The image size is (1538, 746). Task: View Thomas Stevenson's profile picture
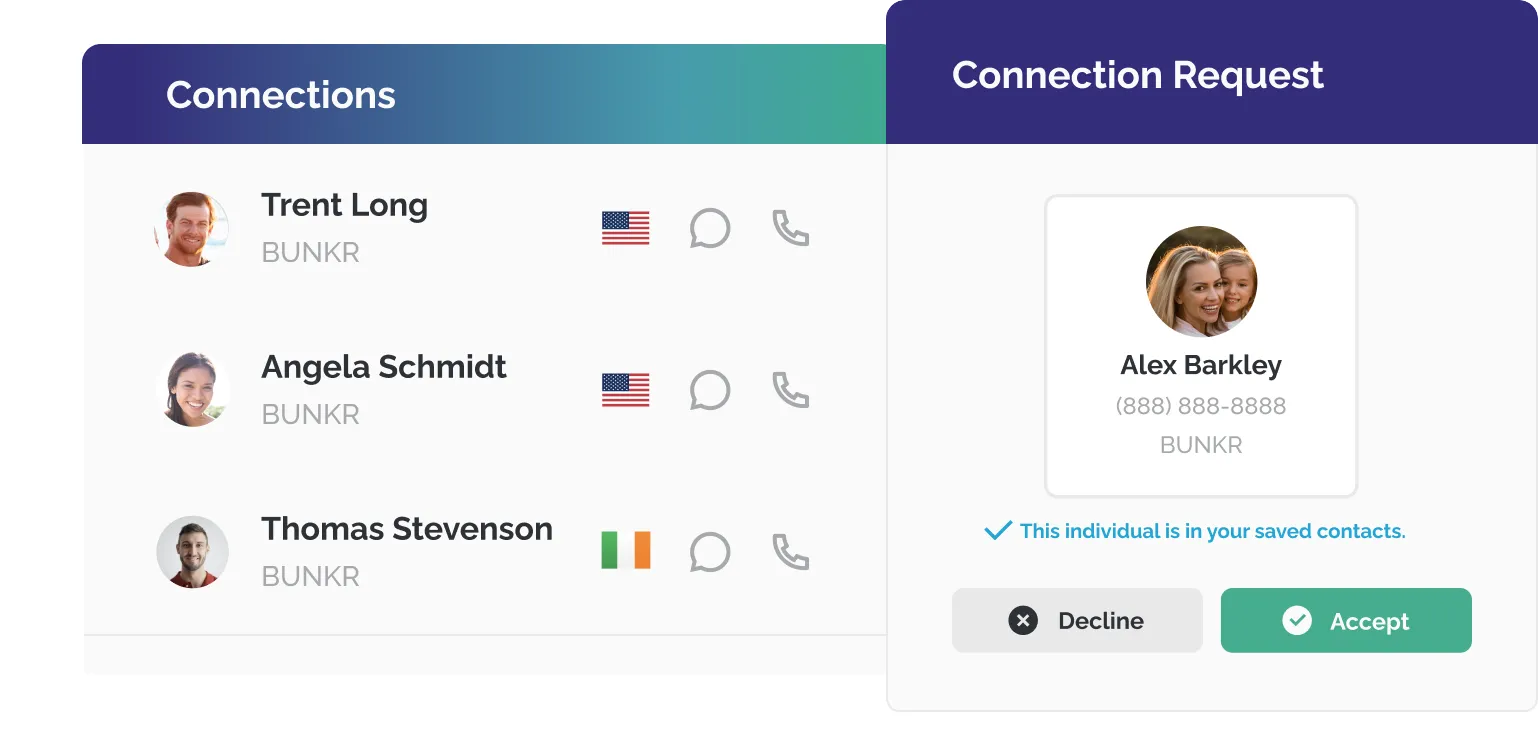click(x=193, y=552)
